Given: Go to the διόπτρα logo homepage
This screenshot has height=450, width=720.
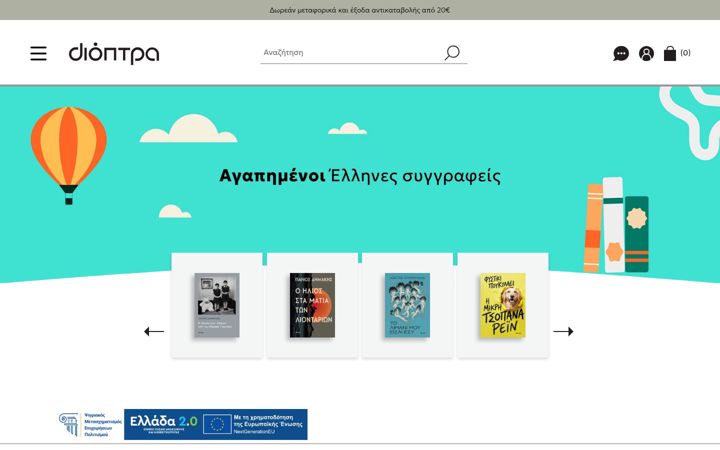Looking at the screenshot, I should 114,53.
